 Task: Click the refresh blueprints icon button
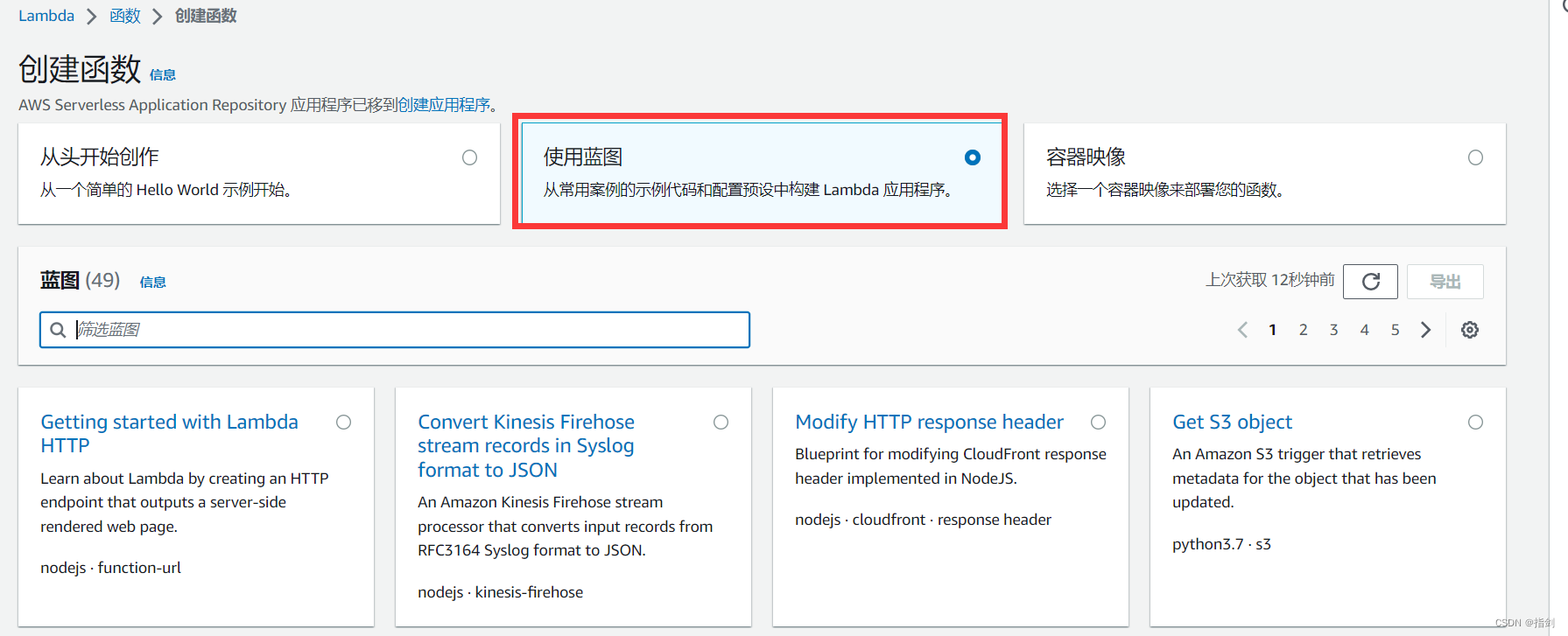[1370, 282]
